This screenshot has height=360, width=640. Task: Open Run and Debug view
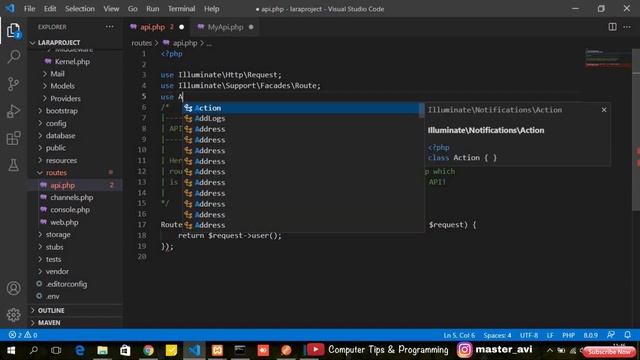13,111
